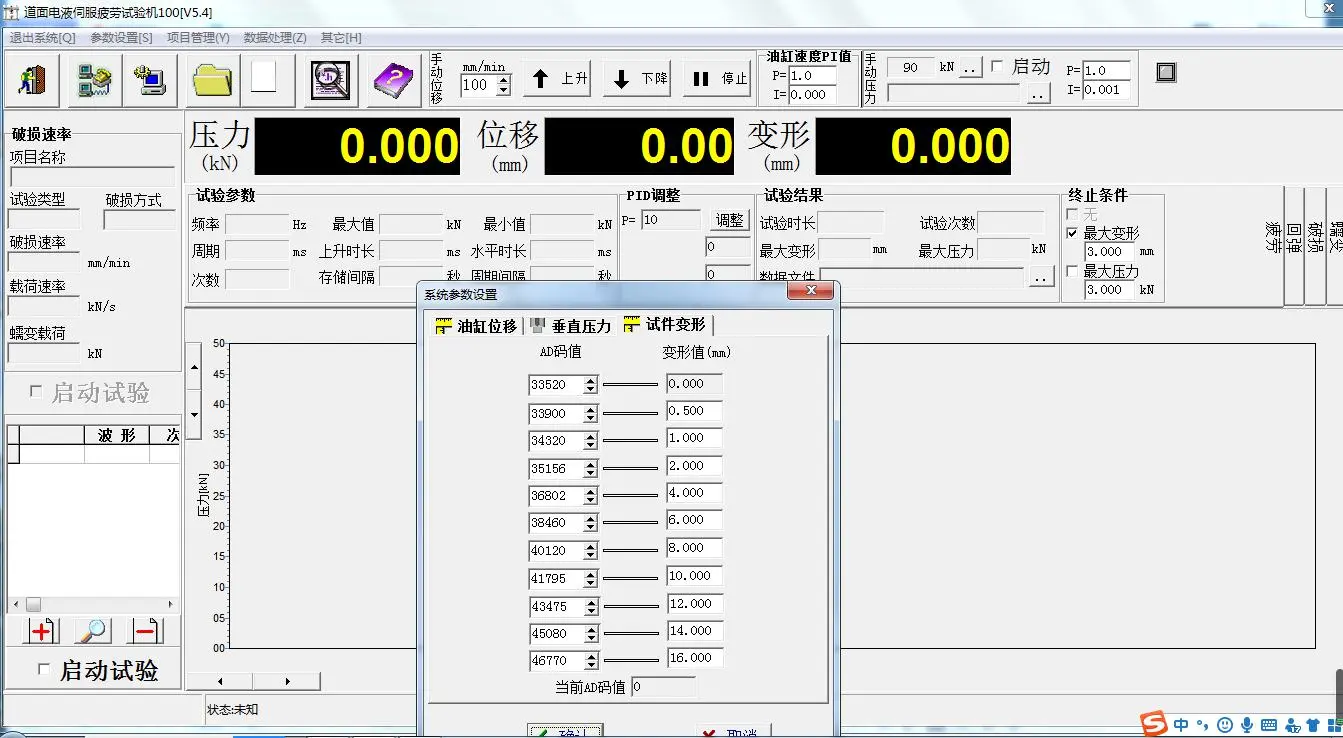Click the 最大变形 3.000 mm input field
Image resolution: width=1343 pixels, height=738 pixels.
tap(1109, 252)
